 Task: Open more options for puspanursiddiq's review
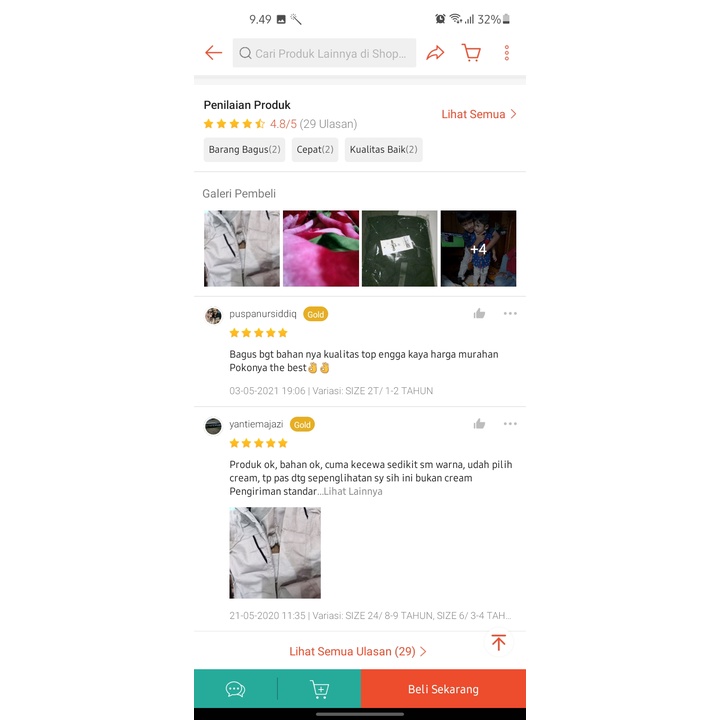coord(510,314)
